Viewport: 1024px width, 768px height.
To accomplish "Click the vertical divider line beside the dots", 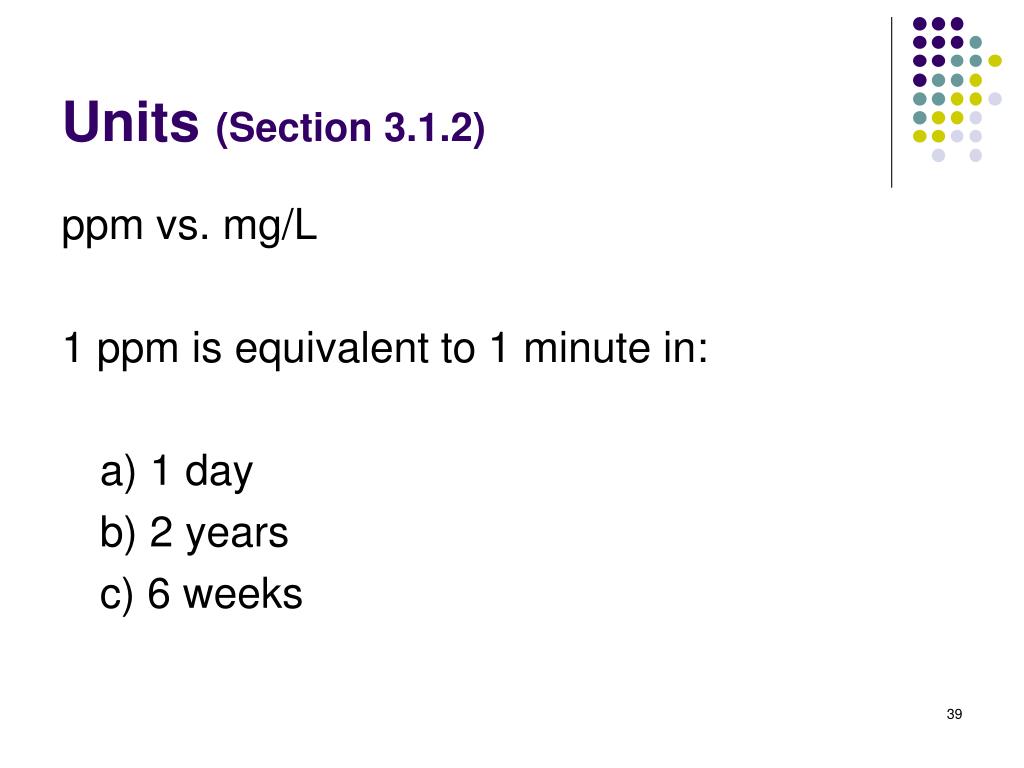I will [x=891, y=100].
